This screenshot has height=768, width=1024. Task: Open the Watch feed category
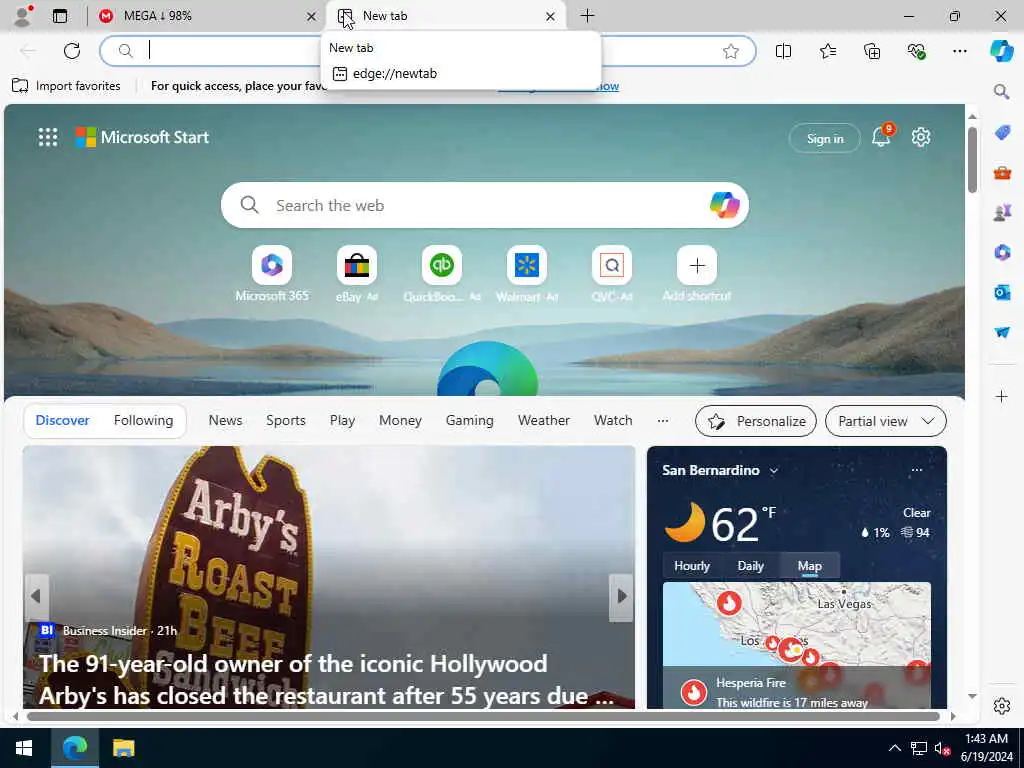613,420
